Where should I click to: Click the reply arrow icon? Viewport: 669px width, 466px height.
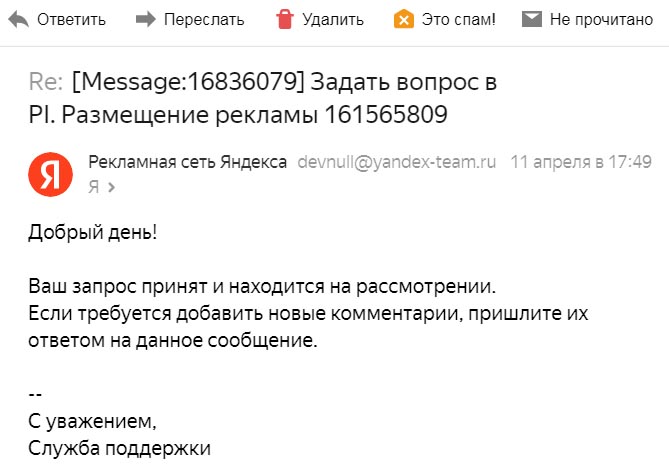tap(18, 20)
